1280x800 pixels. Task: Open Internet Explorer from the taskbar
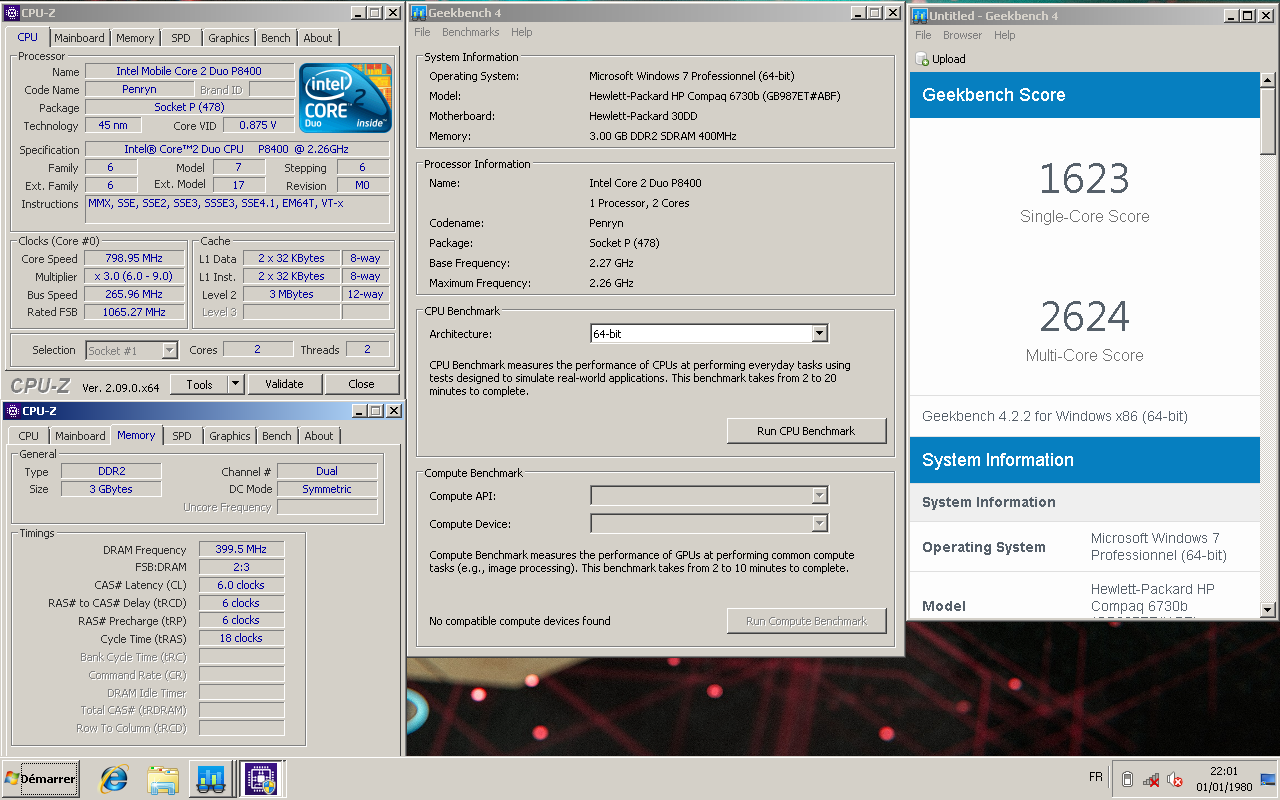coord(113,778)
